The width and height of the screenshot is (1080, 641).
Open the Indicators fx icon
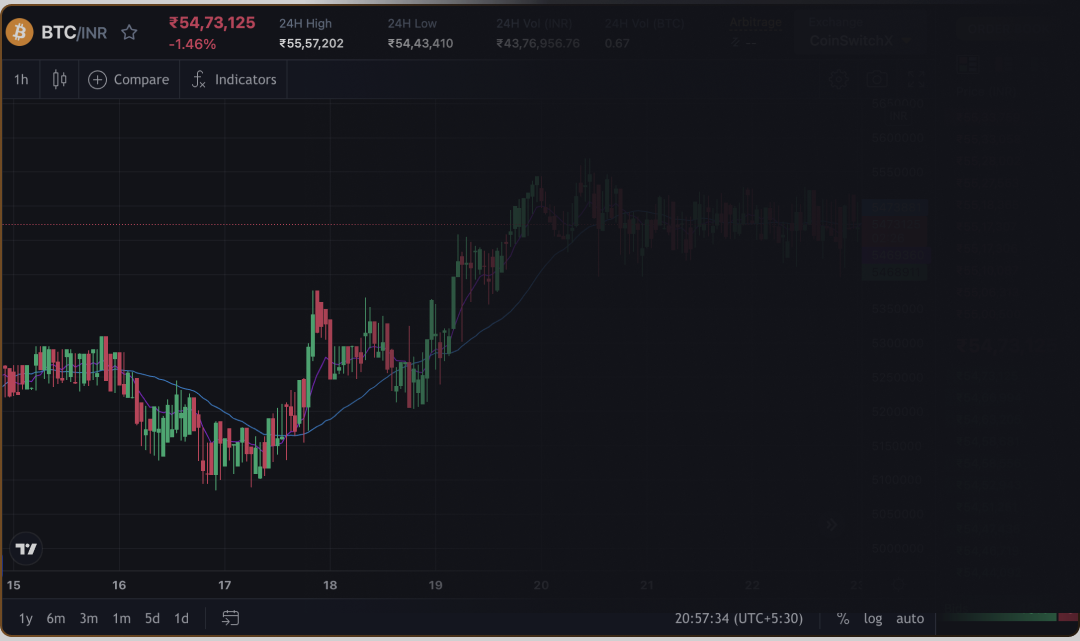198,78
